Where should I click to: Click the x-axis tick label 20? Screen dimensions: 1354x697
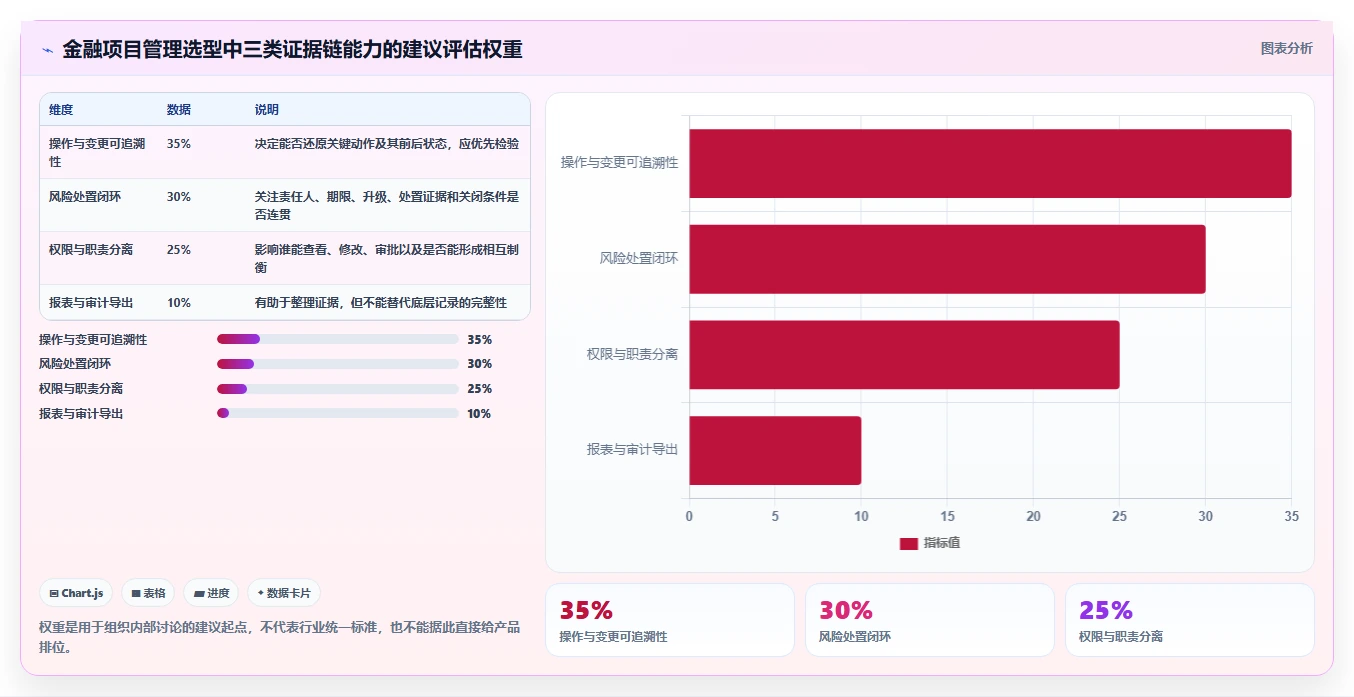(x=1033, y=517)
